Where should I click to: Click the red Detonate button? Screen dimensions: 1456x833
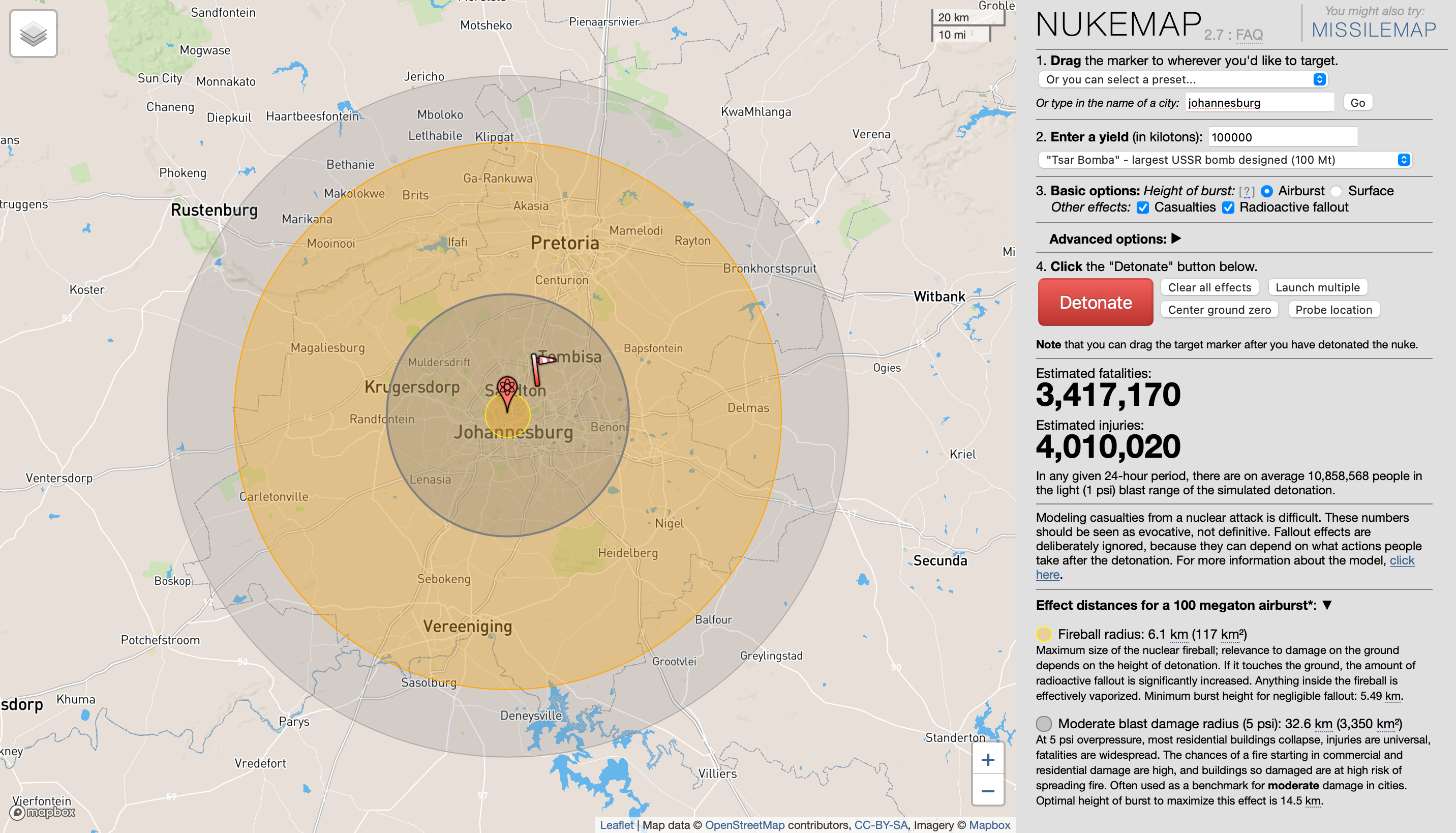[x=1095, y=302]
